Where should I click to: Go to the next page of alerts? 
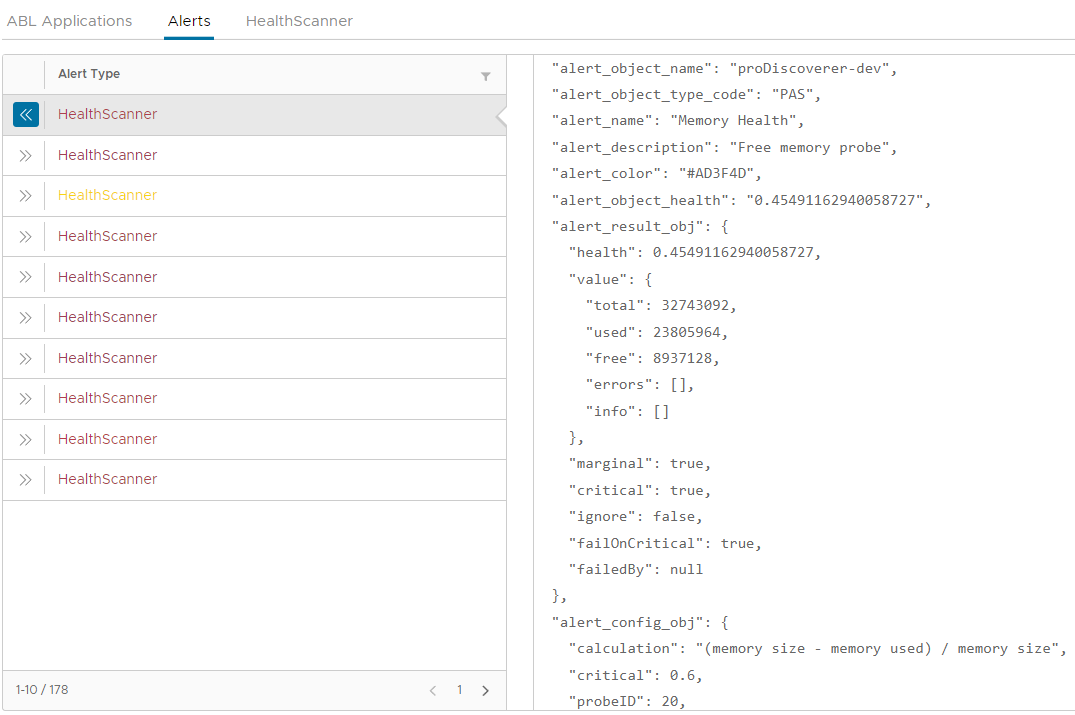(486, 690)
